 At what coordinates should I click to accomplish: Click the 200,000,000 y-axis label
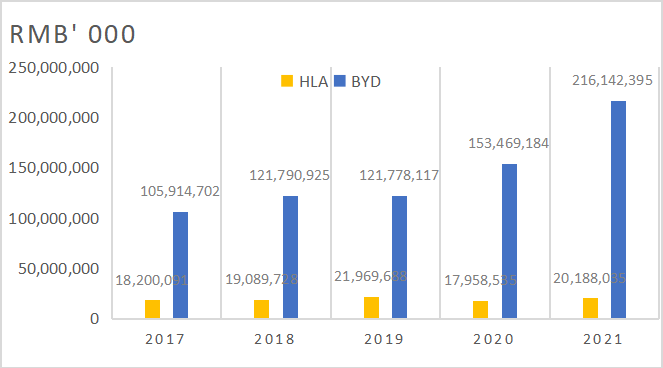coord(54,118)
